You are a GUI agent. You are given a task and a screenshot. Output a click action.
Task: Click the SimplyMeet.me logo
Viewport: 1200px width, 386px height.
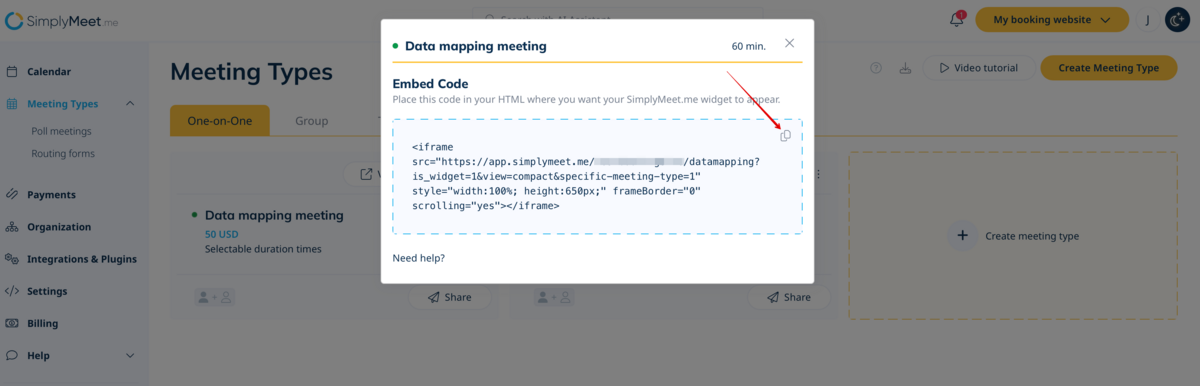[x=62, y=20]
